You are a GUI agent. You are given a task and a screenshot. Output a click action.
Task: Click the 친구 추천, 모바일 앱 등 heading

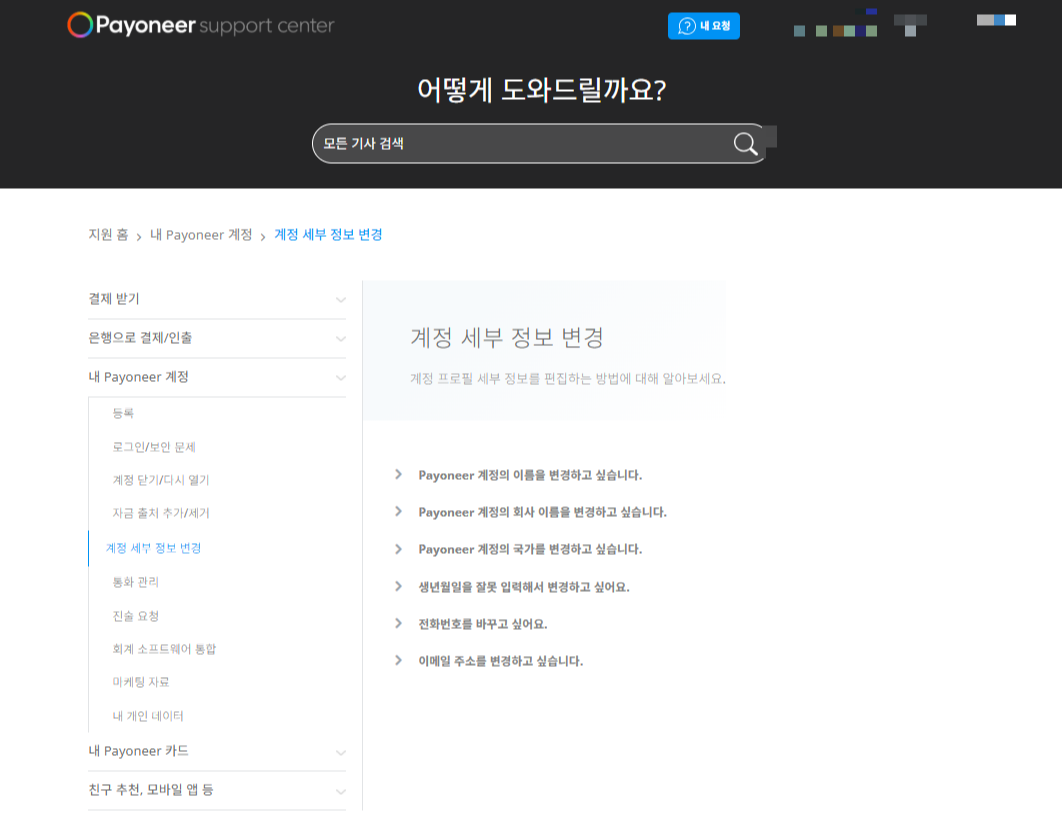150,790
